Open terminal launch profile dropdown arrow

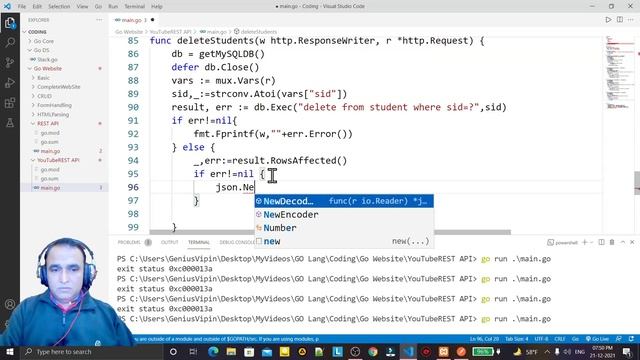(x=591, y=242)
